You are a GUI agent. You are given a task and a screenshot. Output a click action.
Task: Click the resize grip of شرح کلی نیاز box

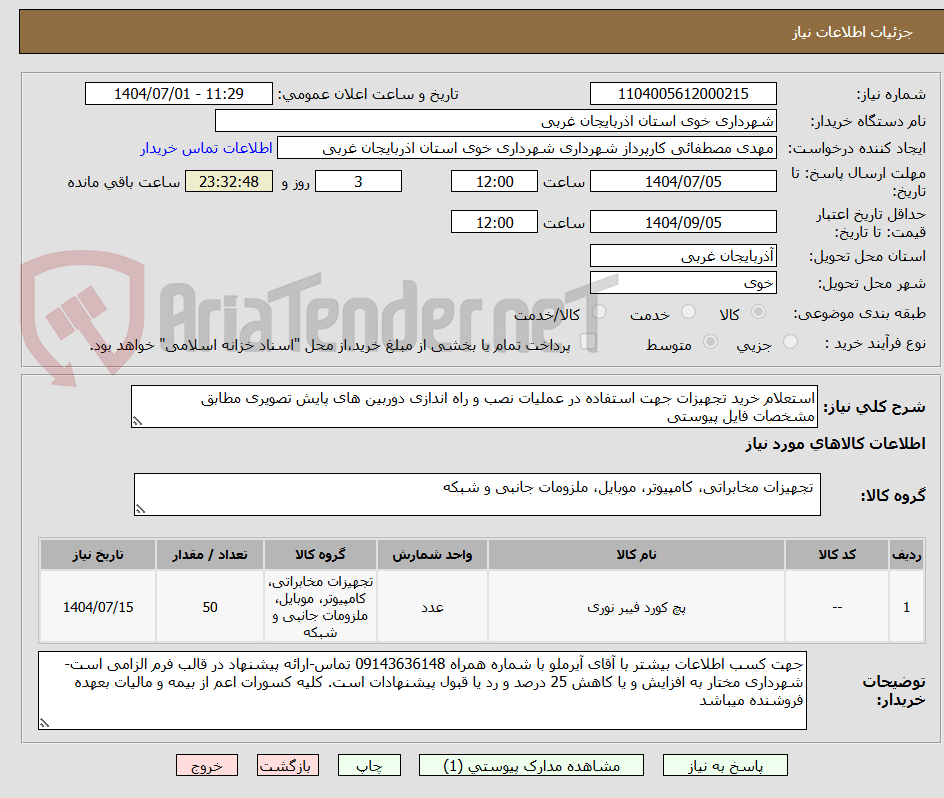pyautogui.click(x=137, y=423)
